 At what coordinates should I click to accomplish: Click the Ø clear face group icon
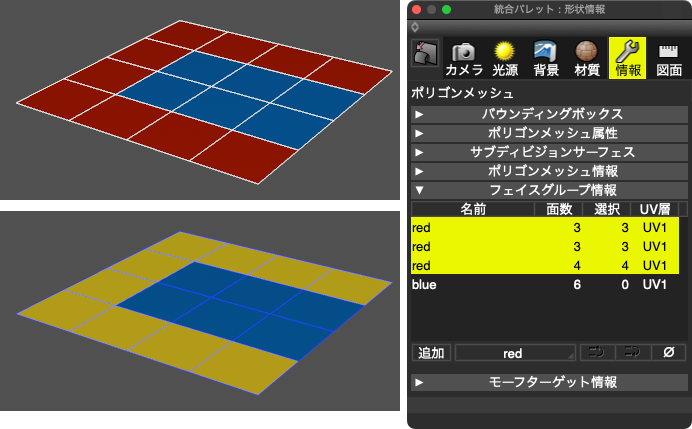(x=667, y=353)
